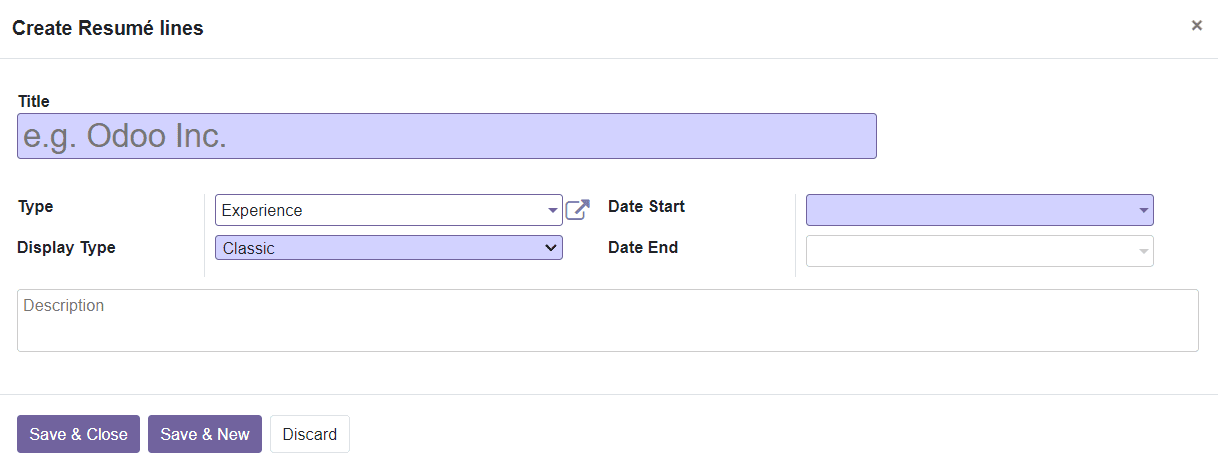
Task: Click the Display Type label
Action: point(66,248)
